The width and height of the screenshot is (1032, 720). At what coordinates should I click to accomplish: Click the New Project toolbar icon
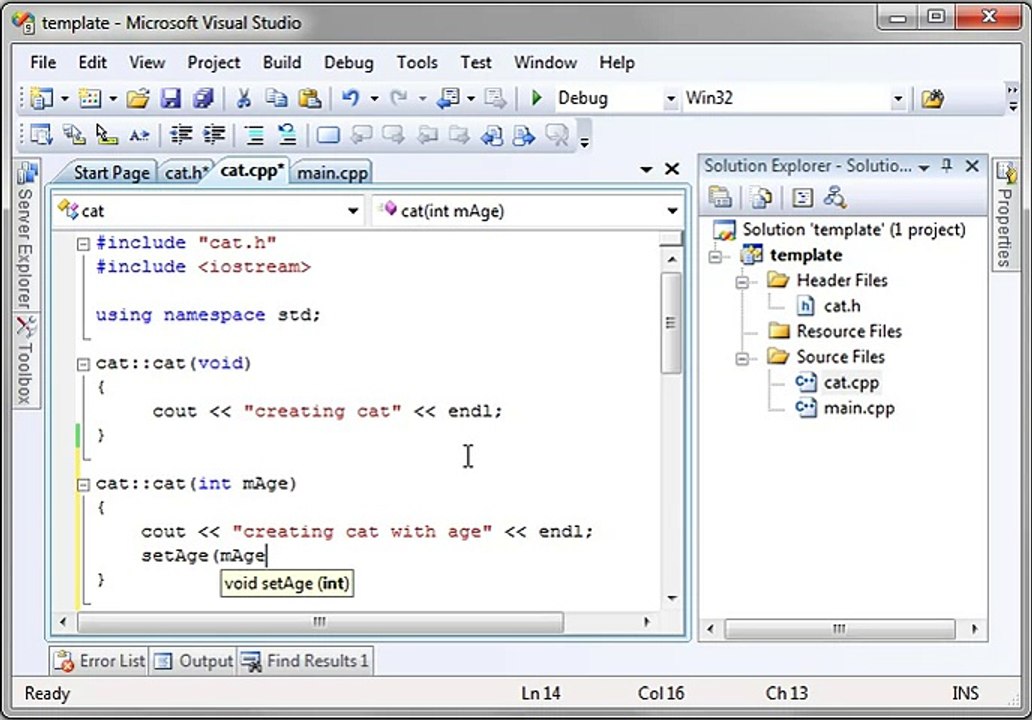42,99
